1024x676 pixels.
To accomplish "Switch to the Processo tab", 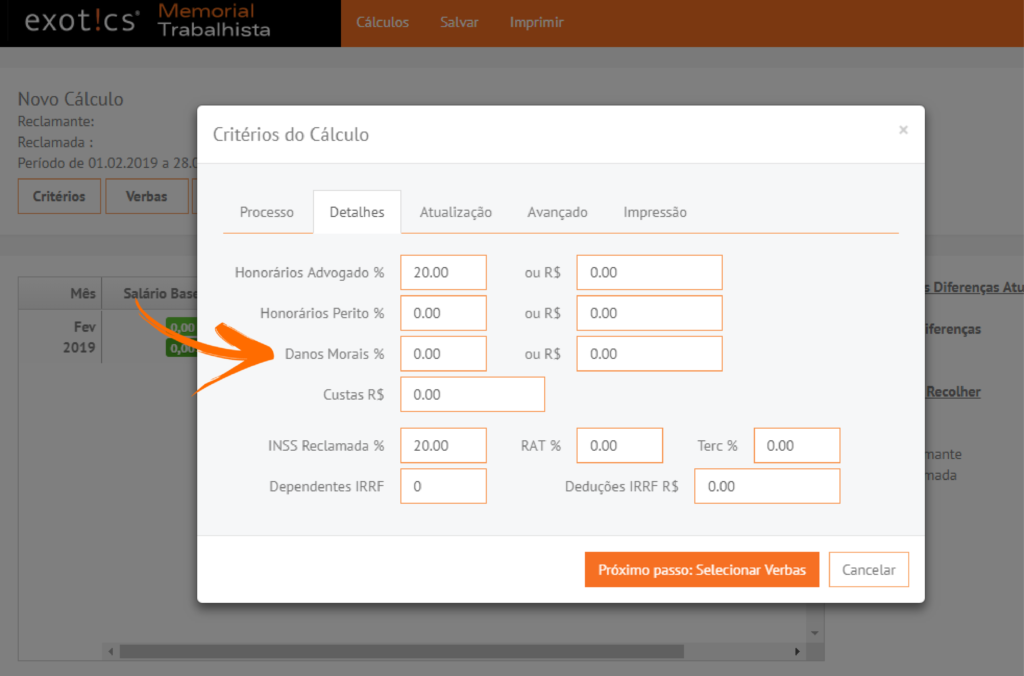I will (x=267, y=212).
